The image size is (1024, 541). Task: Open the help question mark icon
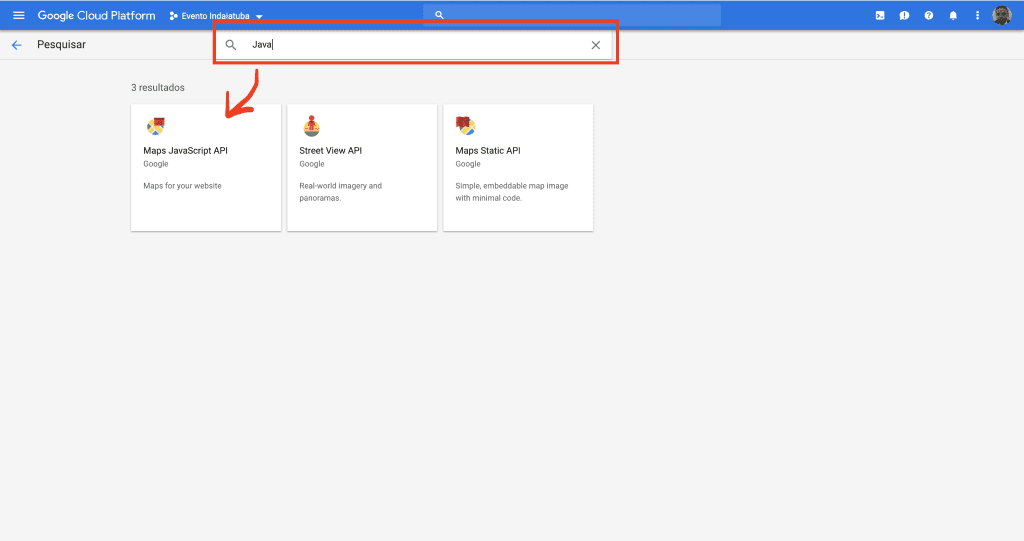pyautogui.click(x=929, y=15)
